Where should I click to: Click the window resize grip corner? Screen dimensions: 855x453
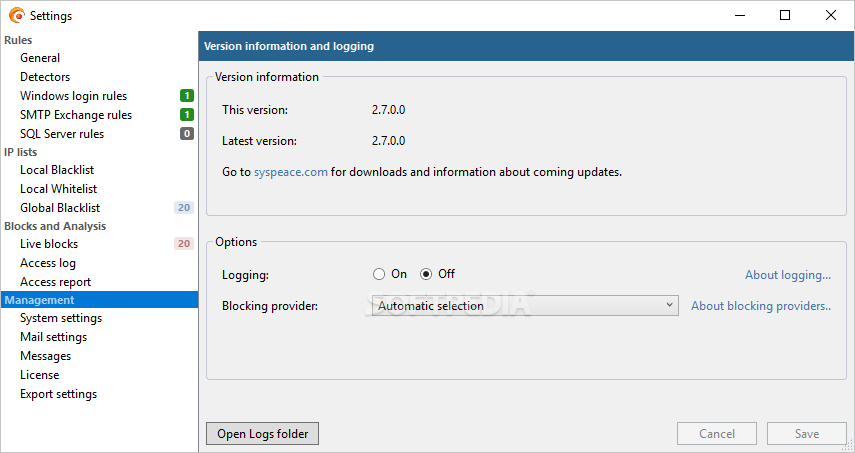848,446
